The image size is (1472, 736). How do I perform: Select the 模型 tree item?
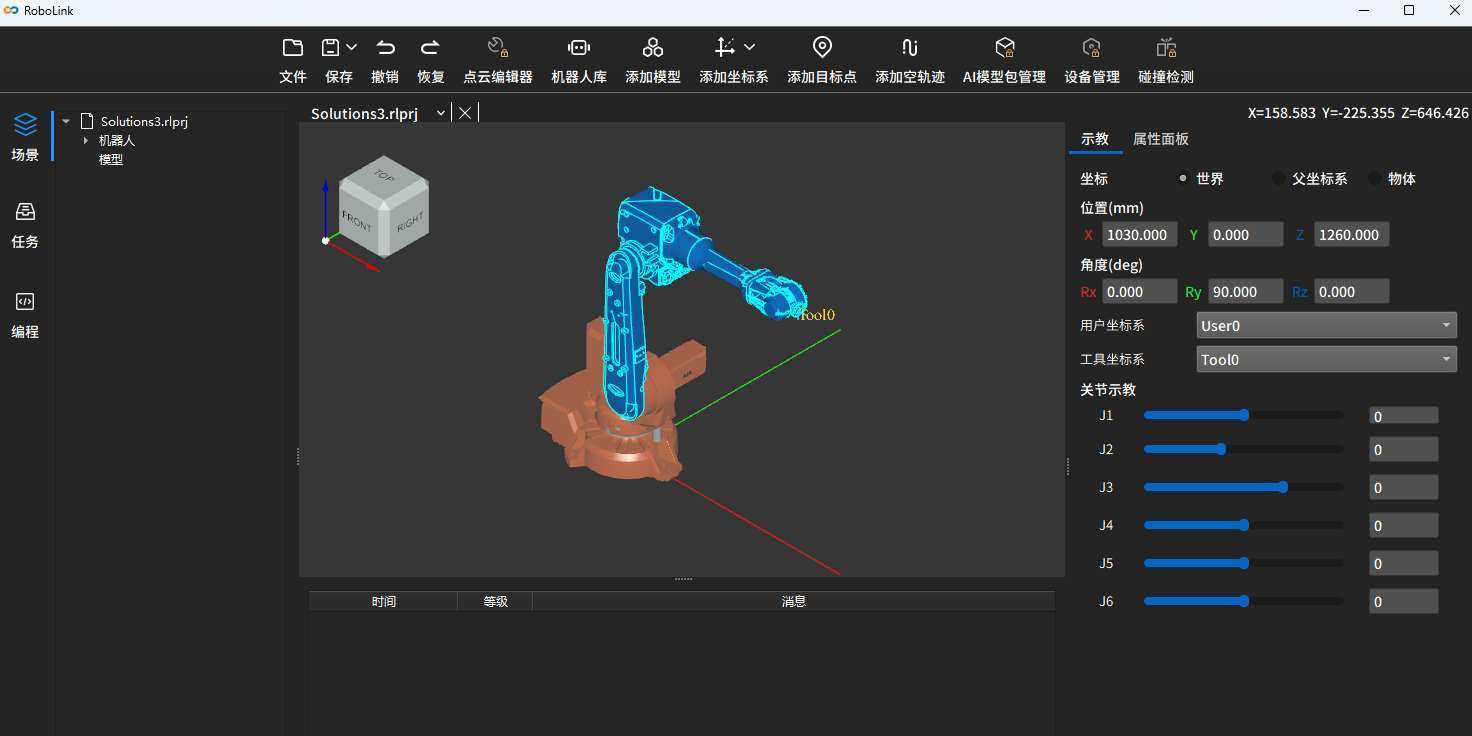coord(110,159)
